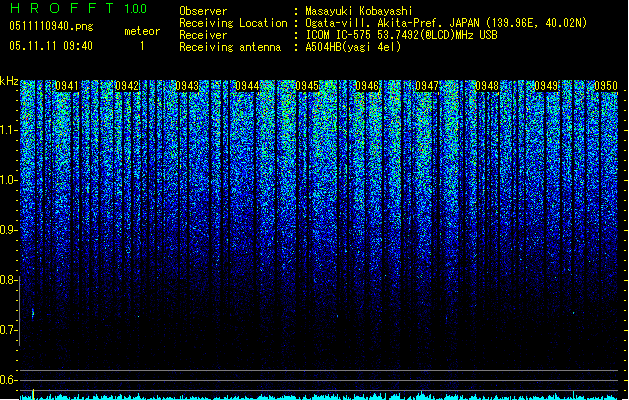Click the kHz axis unit label
This screenshot has height=400, width=629.
pos(9,81)
